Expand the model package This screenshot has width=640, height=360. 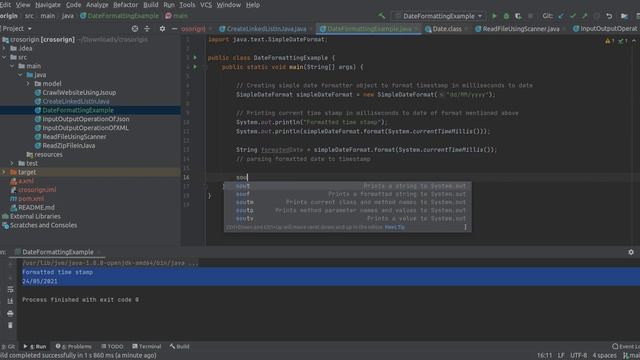point(28,84)
